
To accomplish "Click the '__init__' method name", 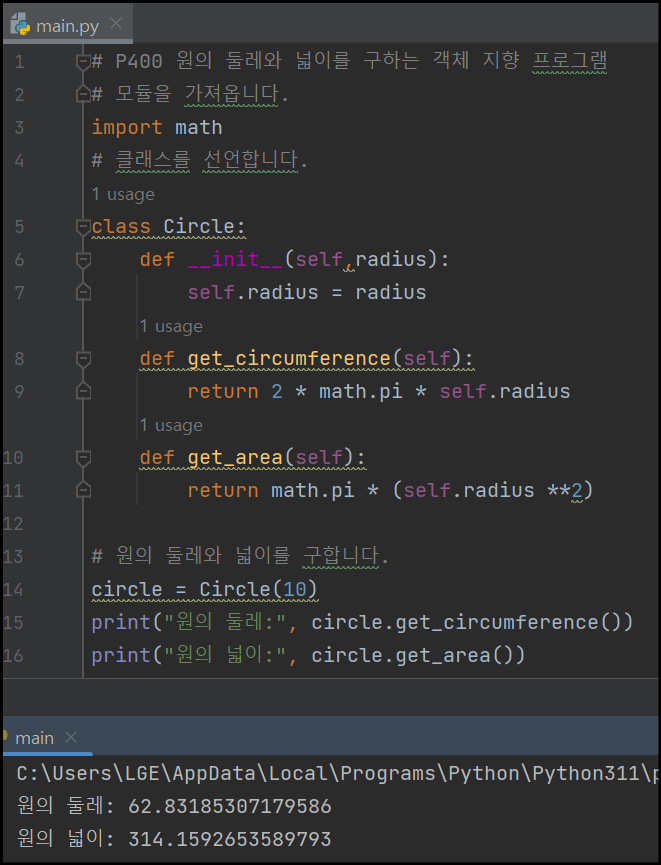I will coord(235,259).
